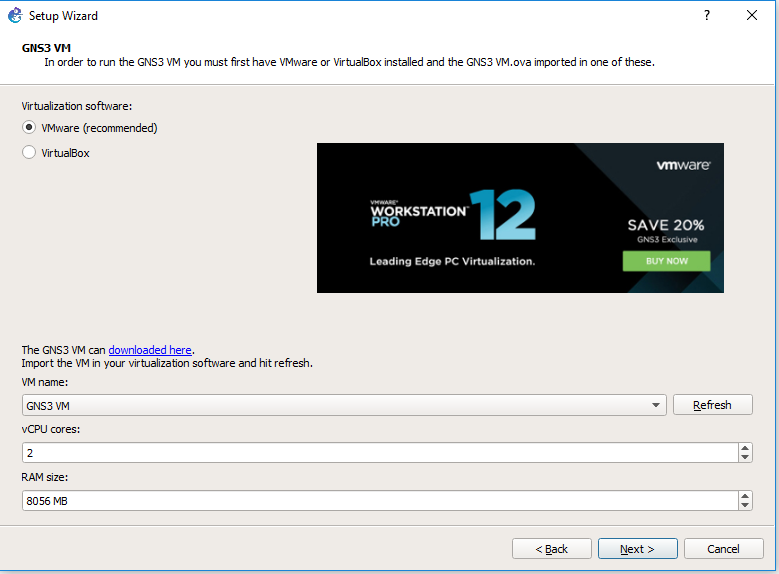Click the 'VM name:' label
Image resolution: width=779 pixels, height=574 pixels.
coord(45,382)
